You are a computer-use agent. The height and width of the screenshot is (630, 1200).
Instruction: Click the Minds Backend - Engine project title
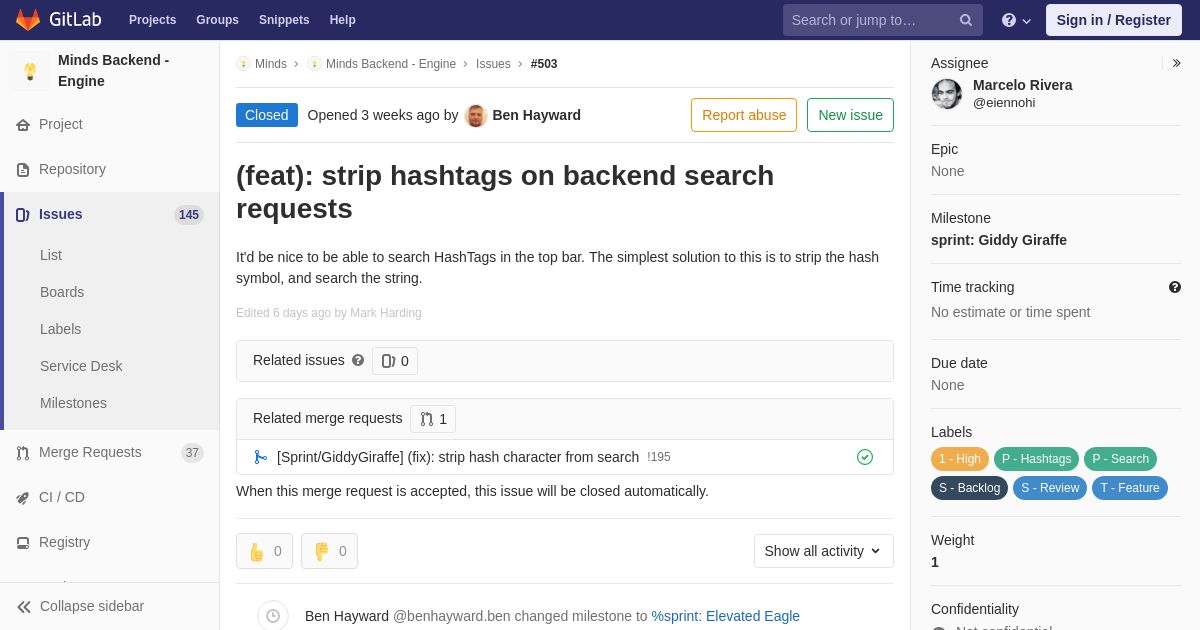(114, 71)
